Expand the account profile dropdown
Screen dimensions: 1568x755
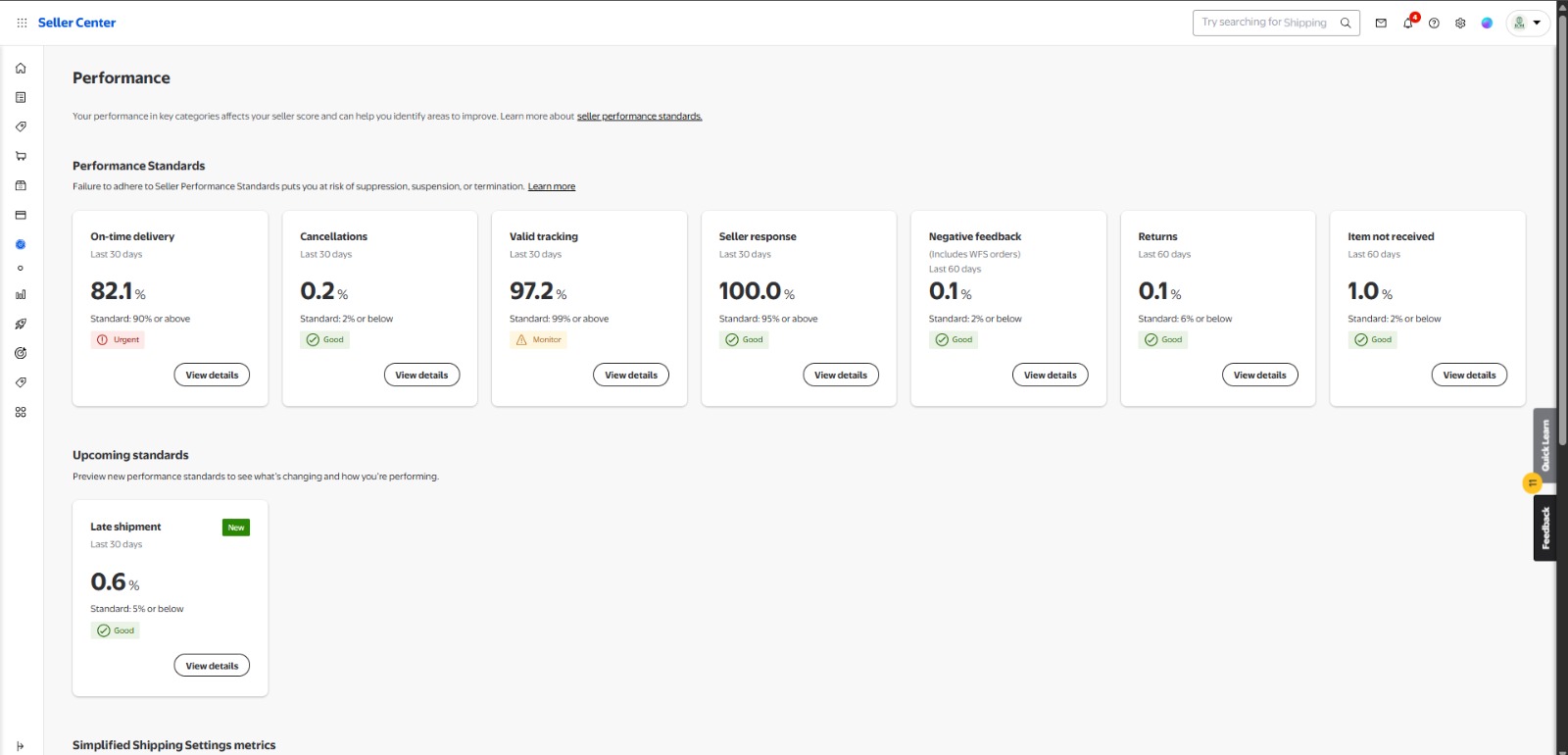tap(1528, 23)
